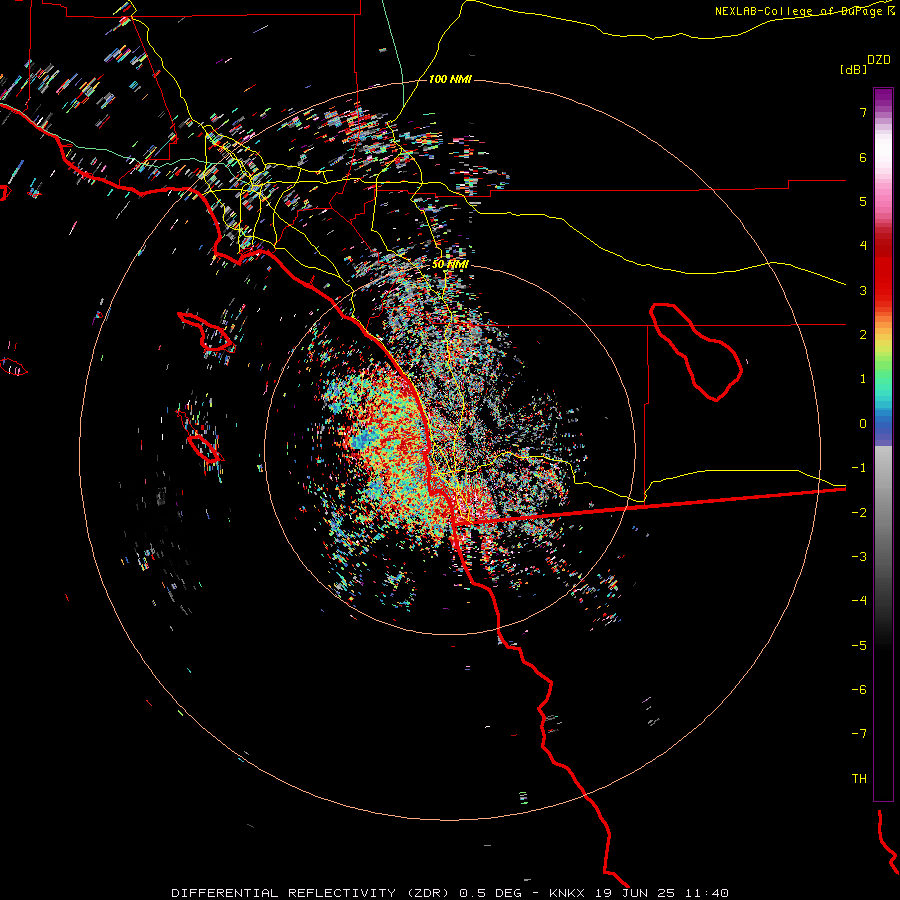Click the 3 value on the color scale
Viewport: 900px width, 900px height.
click(x=863, y=290)
